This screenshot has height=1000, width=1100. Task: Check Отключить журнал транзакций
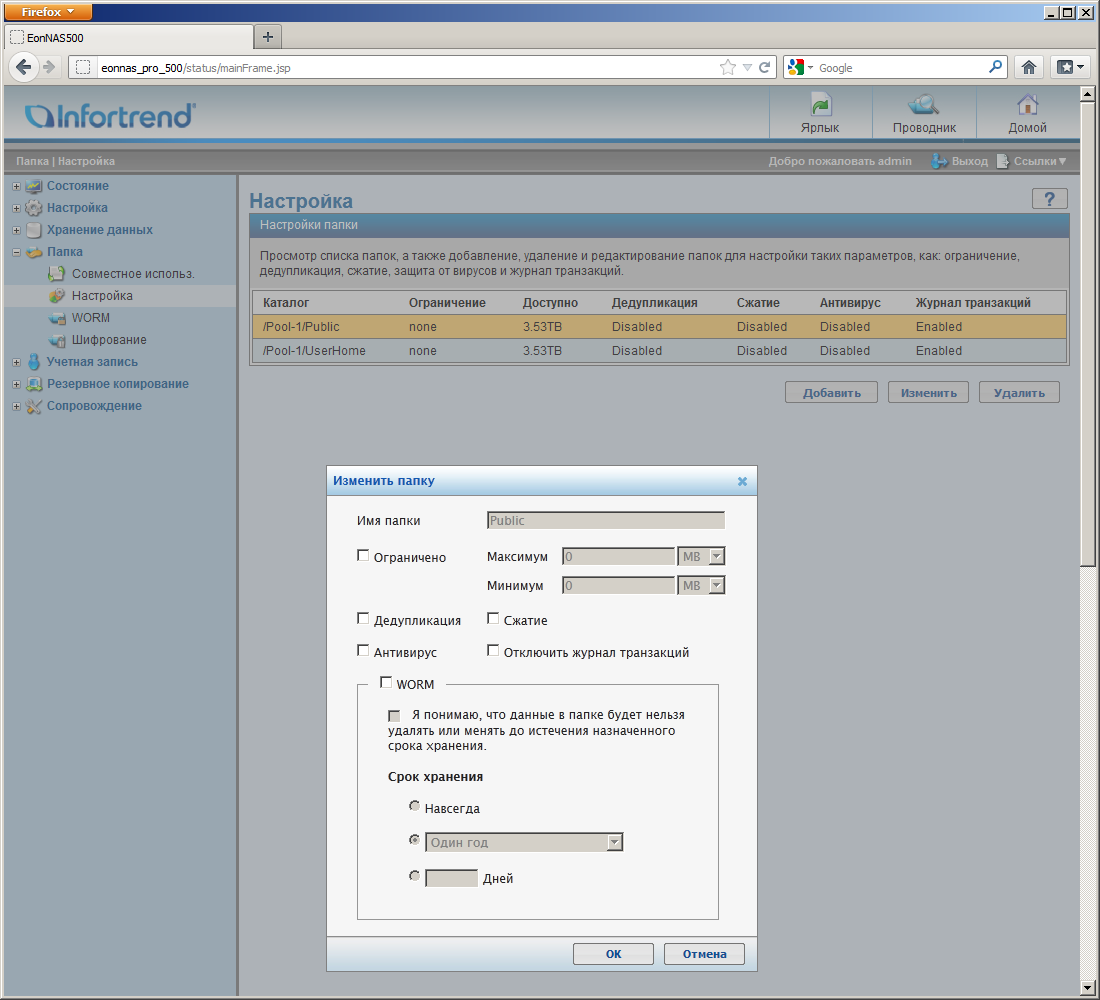[x=493, y=651]
